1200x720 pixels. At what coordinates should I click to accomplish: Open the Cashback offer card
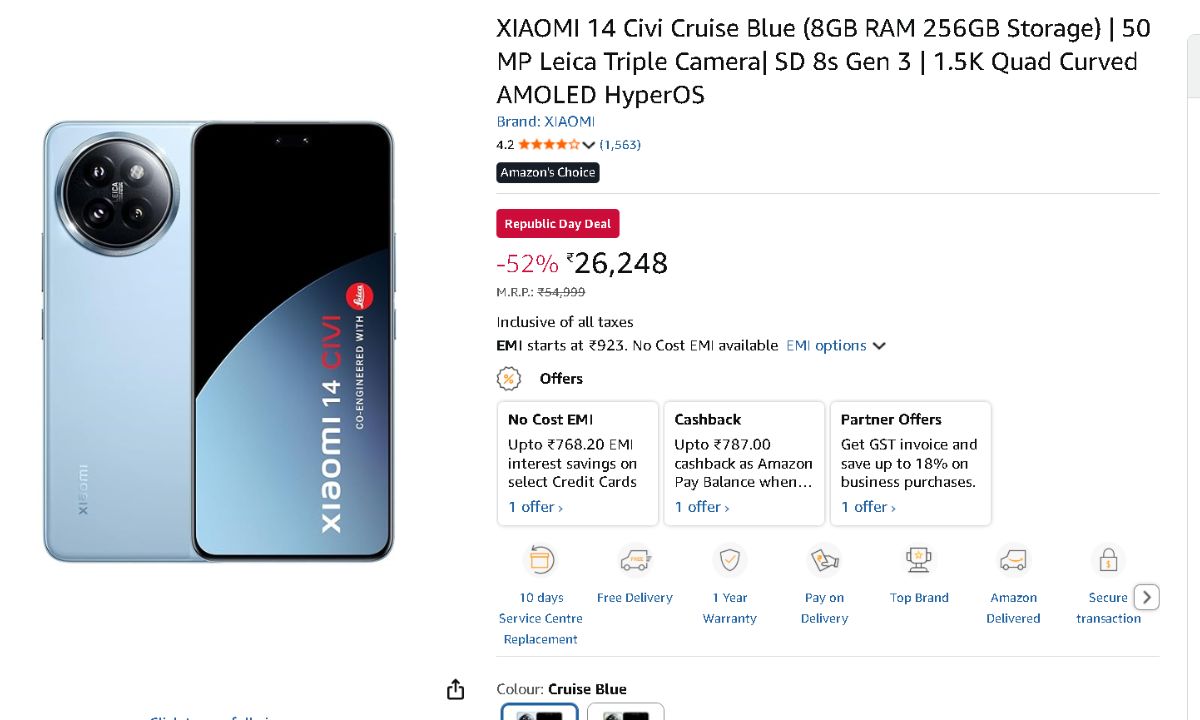coord(743,462)
